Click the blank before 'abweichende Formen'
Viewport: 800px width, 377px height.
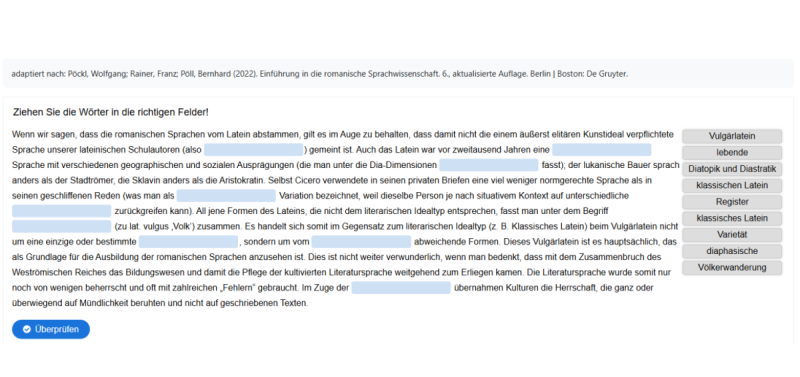(361, 242)
